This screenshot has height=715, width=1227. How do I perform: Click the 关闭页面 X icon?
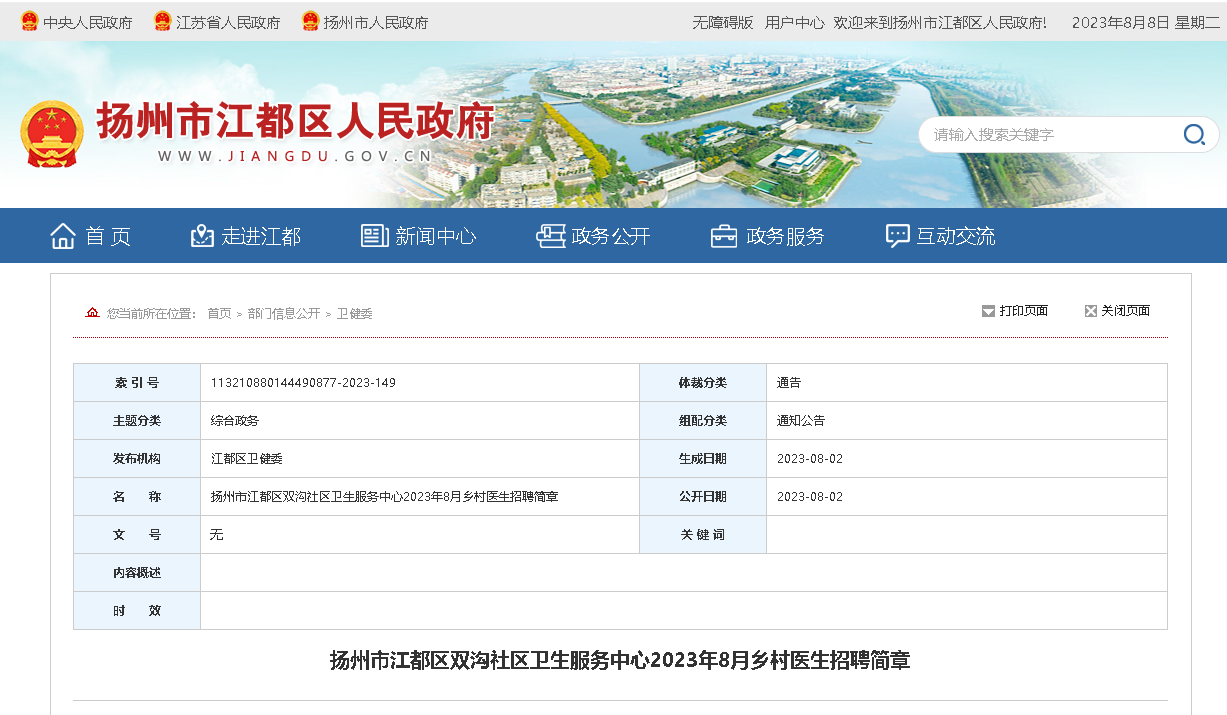(x=1090, y=311)
